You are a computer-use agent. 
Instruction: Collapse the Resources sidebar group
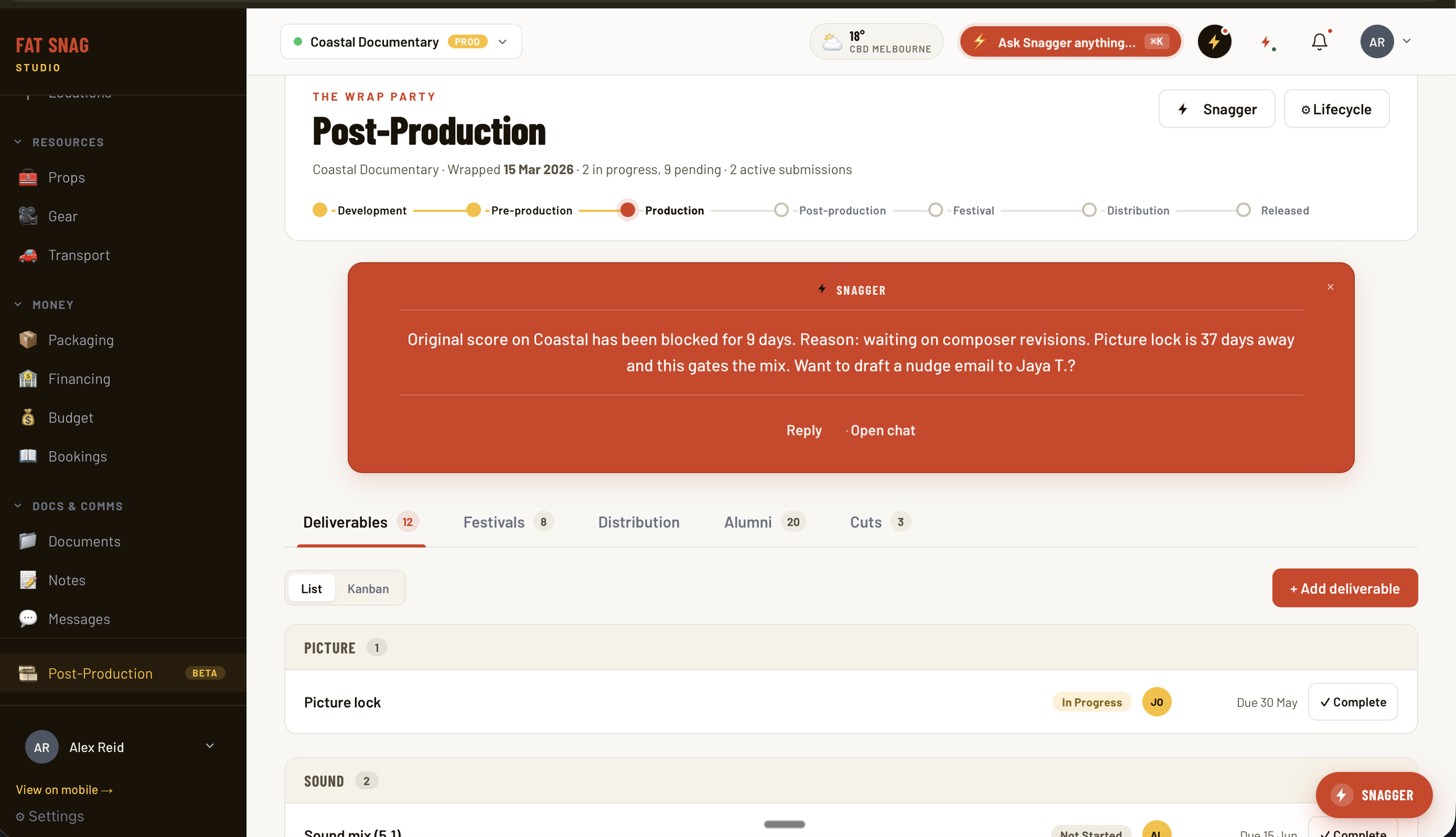[59, 142]
